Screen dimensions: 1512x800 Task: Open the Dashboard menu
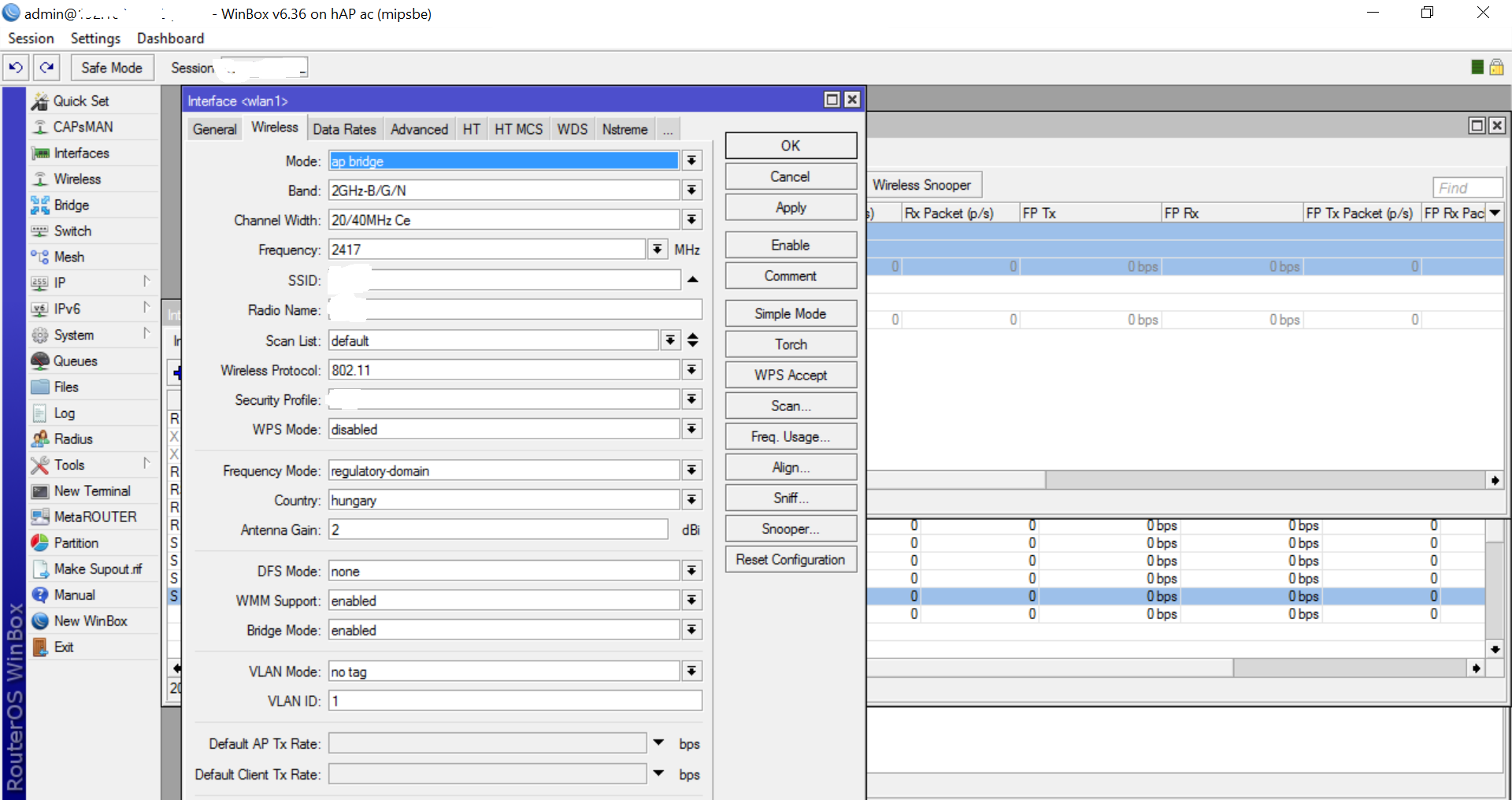(170, 38)
